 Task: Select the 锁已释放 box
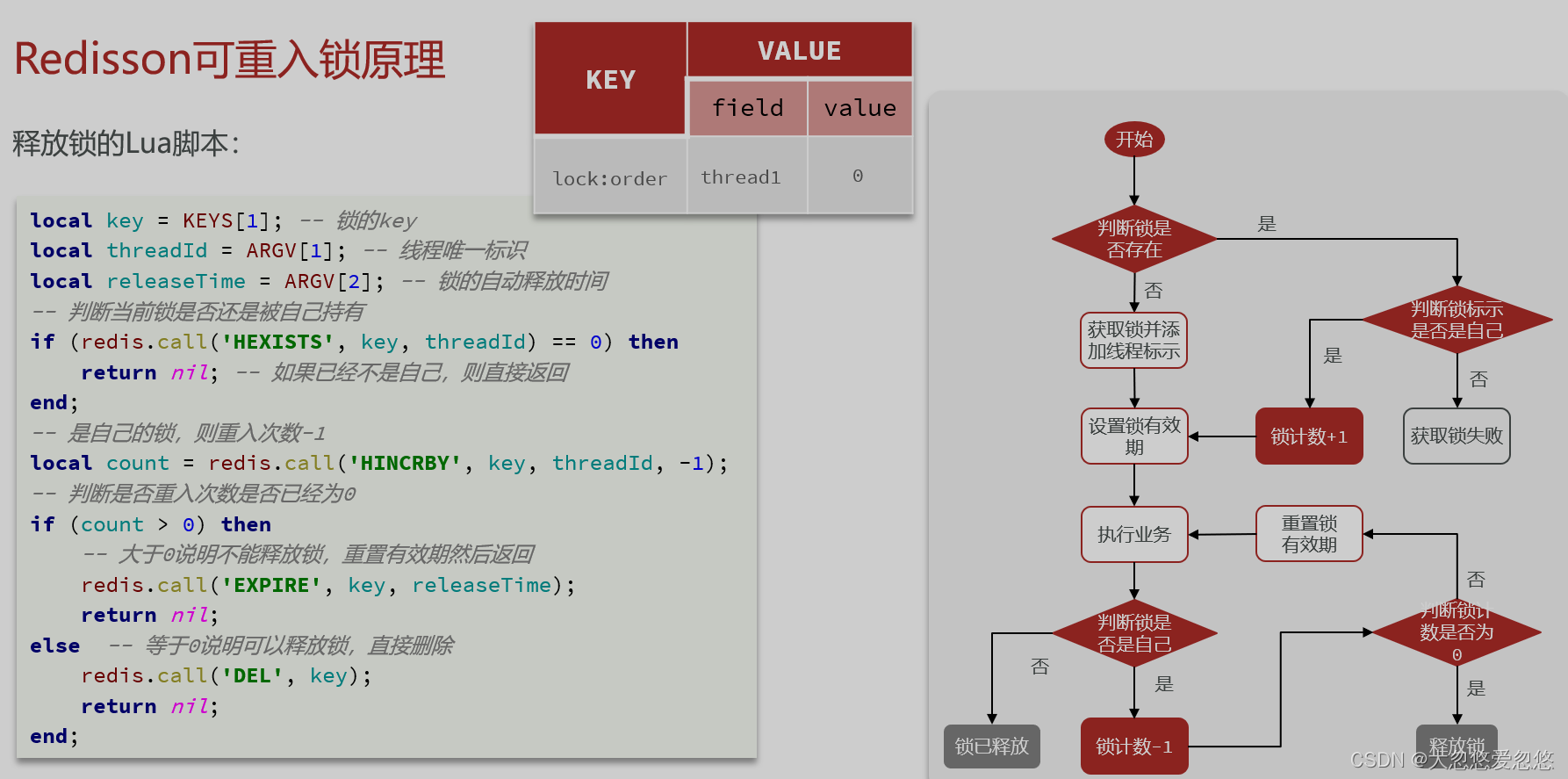click(992, 747)
